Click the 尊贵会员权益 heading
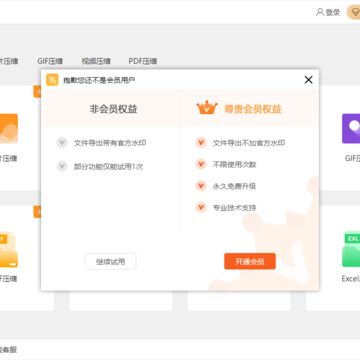This screenshot has width=360, height=360. click(253, 109)
